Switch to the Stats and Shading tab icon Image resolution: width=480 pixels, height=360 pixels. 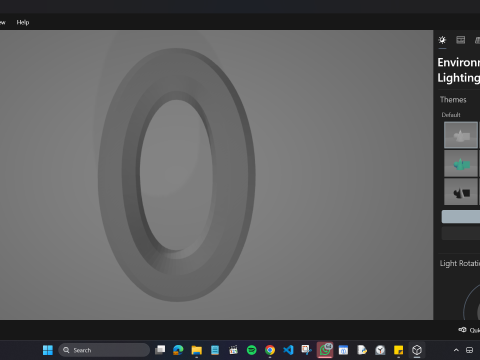(461, 40)
